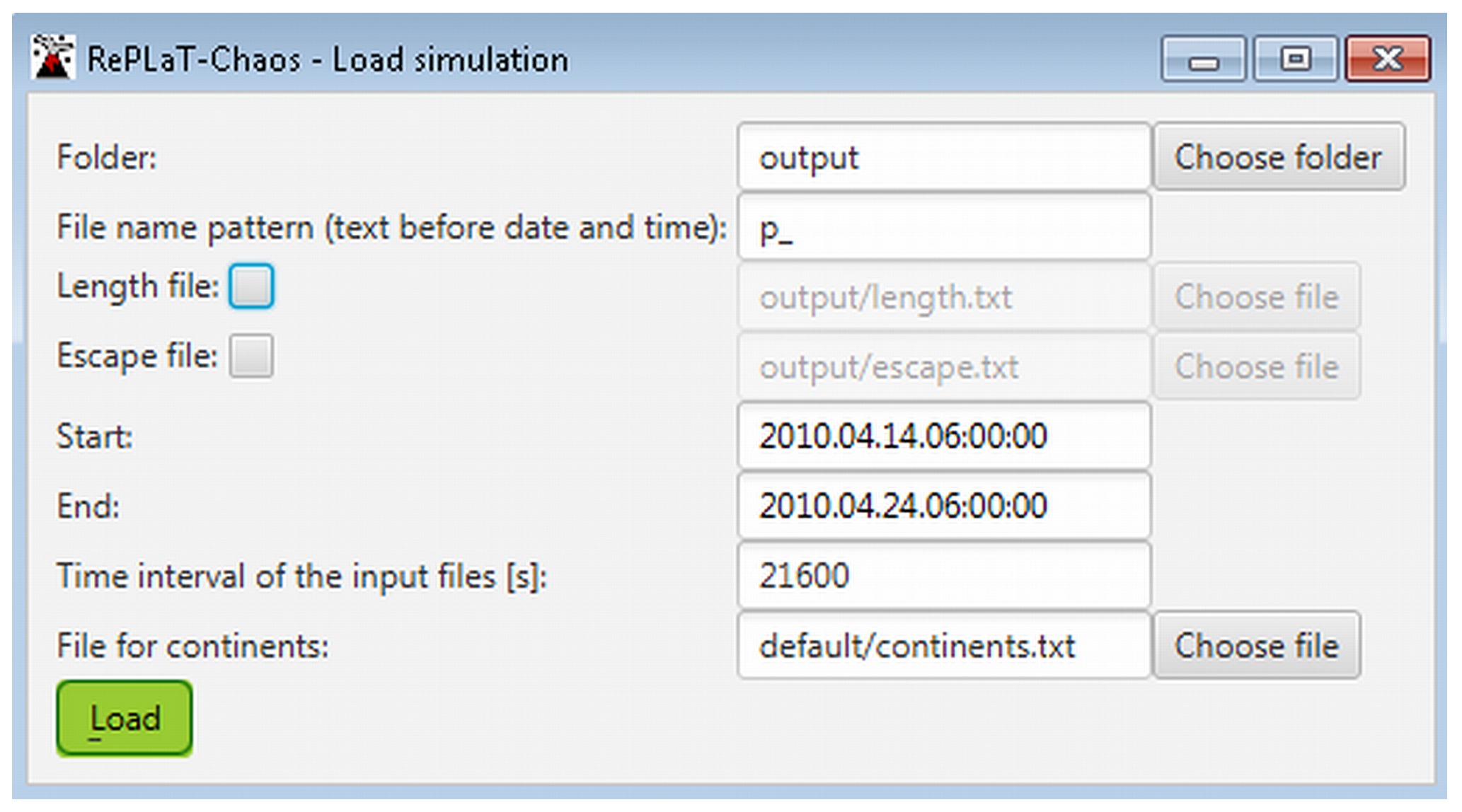
Task: Minimize the Load simulation window
Action: point(1203,59)
